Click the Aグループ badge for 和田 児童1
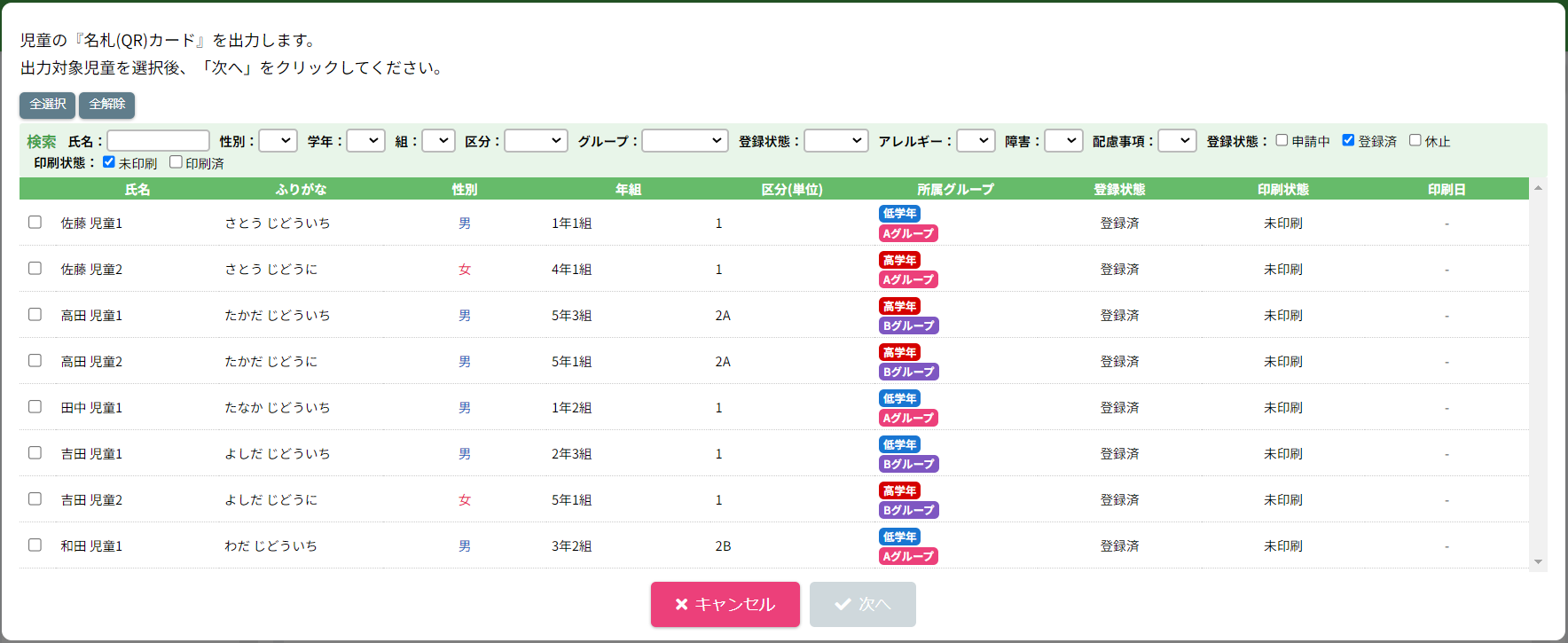The image size is (1568, 643). pyautogui.click(x=908, y=556)
